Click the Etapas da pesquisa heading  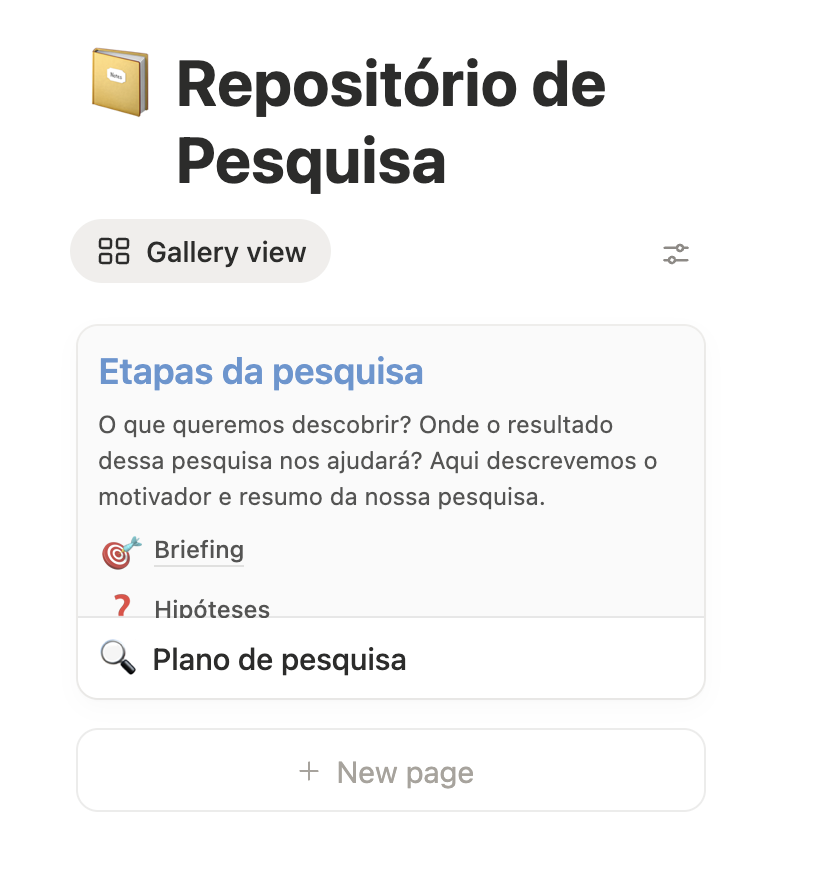click(x=260, y=371)
